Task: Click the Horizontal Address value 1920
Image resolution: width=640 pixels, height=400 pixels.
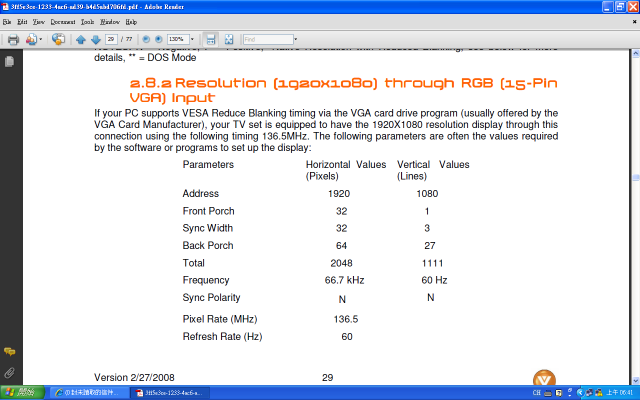Action: tap(339, 193)
